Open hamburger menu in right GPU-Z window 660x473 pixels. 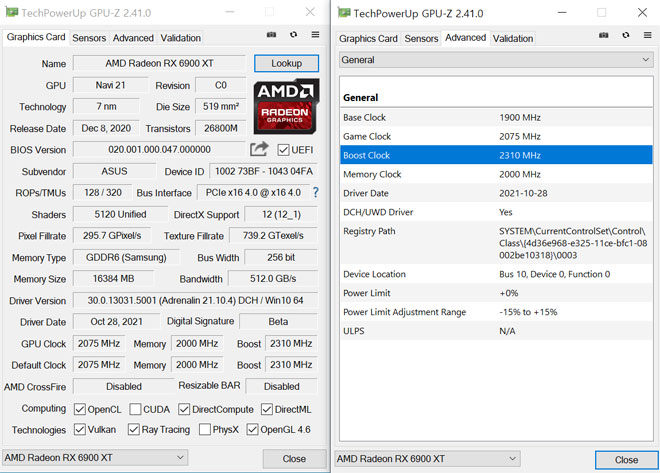[648, 35]
